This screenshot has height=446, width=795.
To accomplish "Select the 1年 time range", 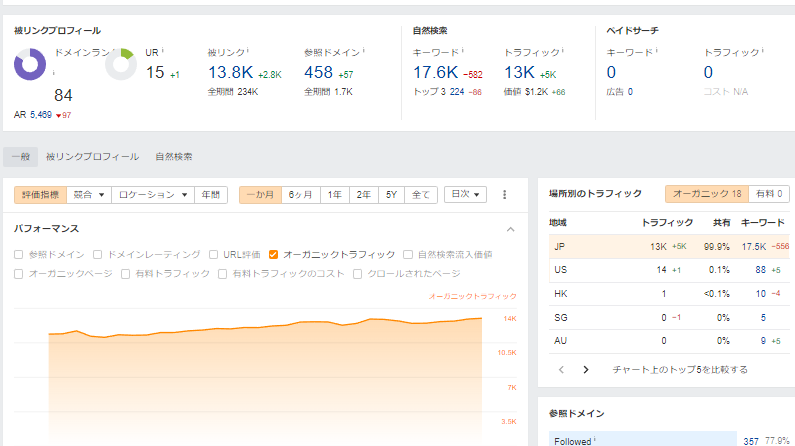I will 335,195.
